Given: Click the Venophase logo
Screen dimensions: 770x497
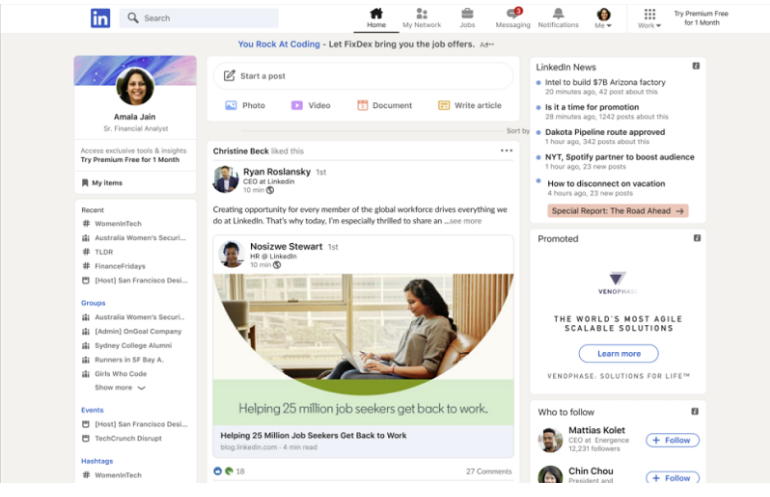Looking at the screenshot, I should click(617, 283).
